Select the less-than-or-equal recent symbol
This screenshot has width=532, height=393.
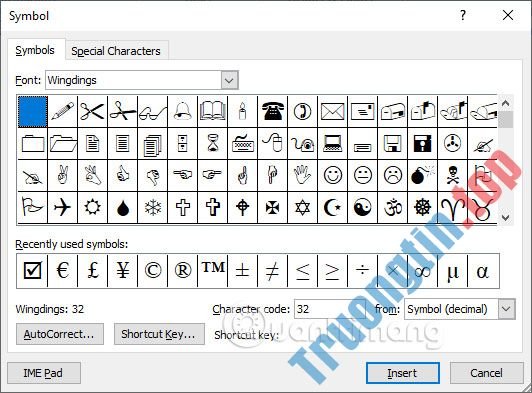point(302,271)
